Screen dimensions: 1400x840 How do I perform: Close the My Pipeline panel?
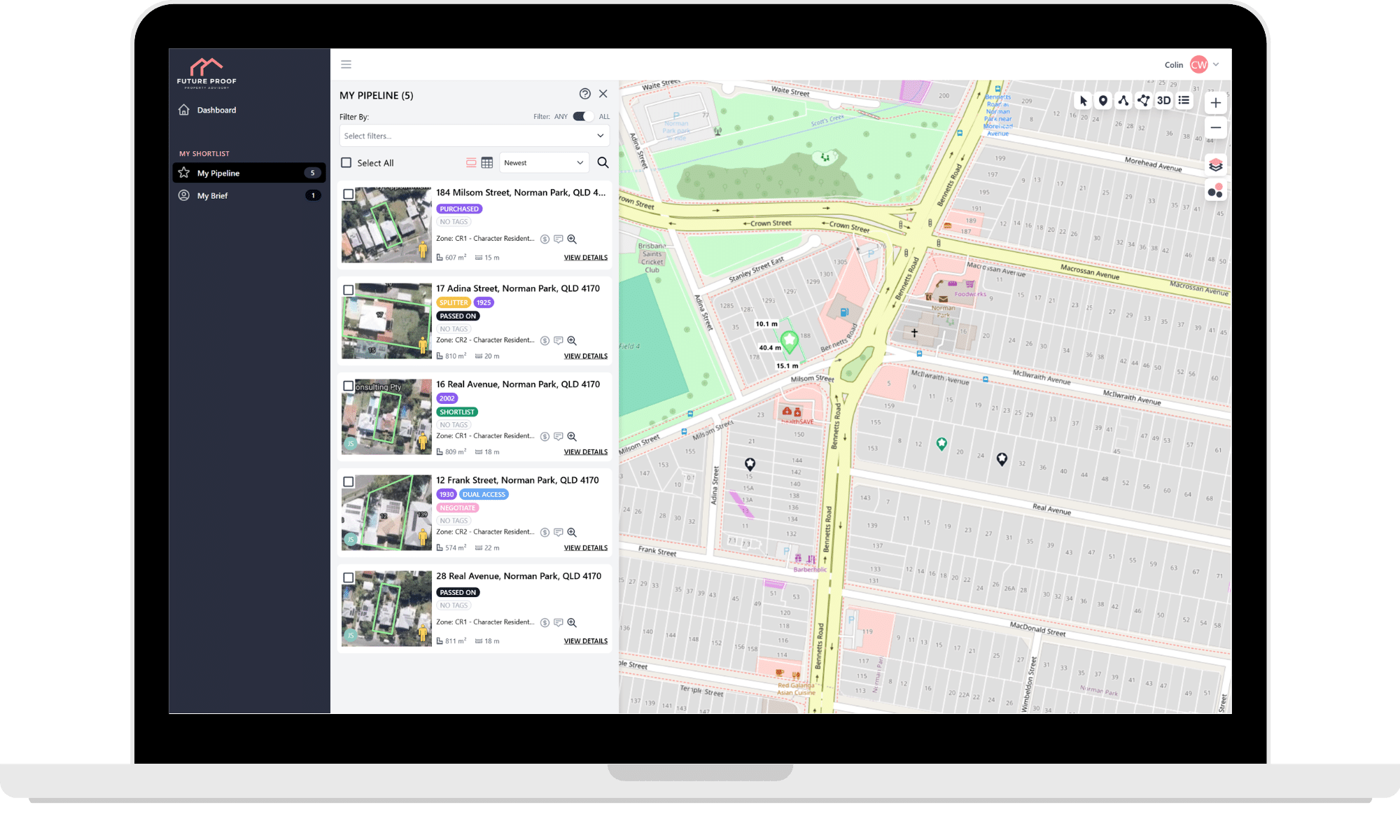coord(603,94)
